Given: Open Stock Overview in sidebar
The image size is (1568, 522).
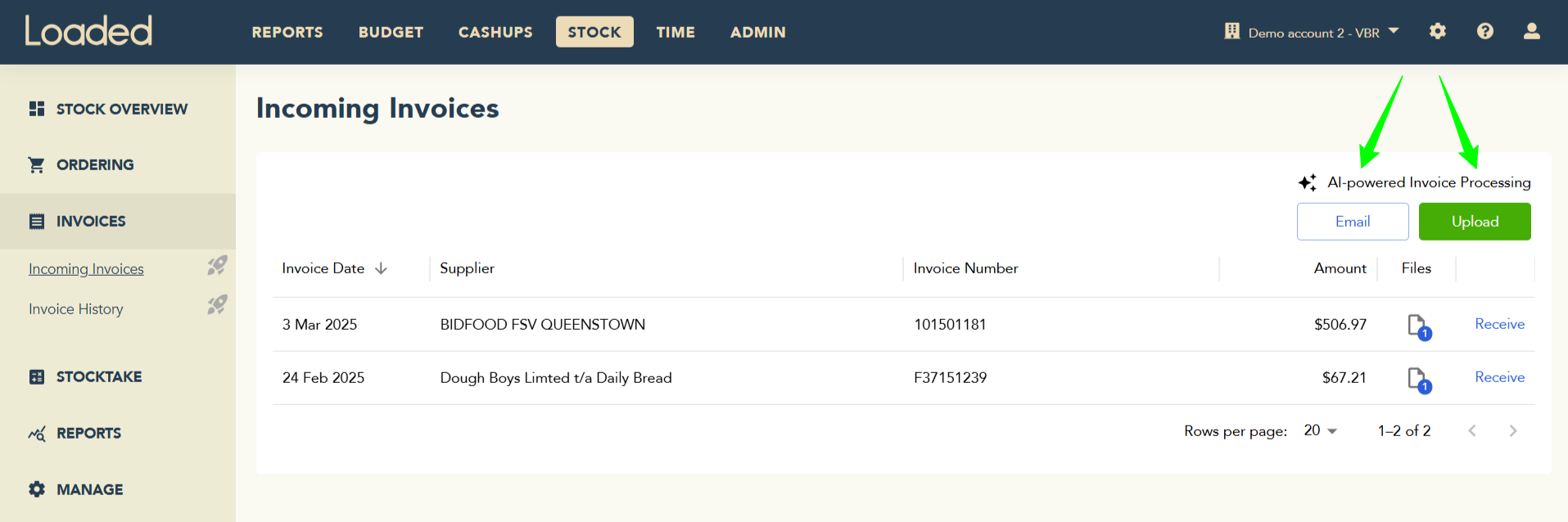Looking at the screenshot, I should click(121, 109).
